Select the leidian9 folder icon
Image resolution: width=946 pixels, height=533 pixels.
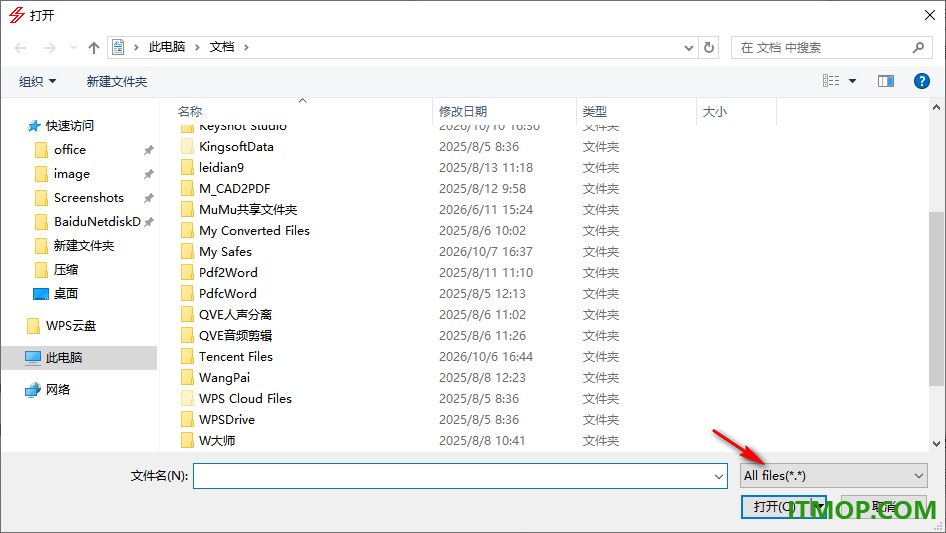187,167
